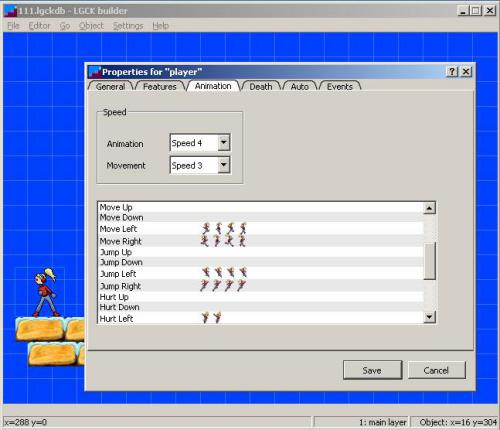Click the Move Left sprite frames
Viewport: 500px width, 430px height.
[x=224, y=229]
